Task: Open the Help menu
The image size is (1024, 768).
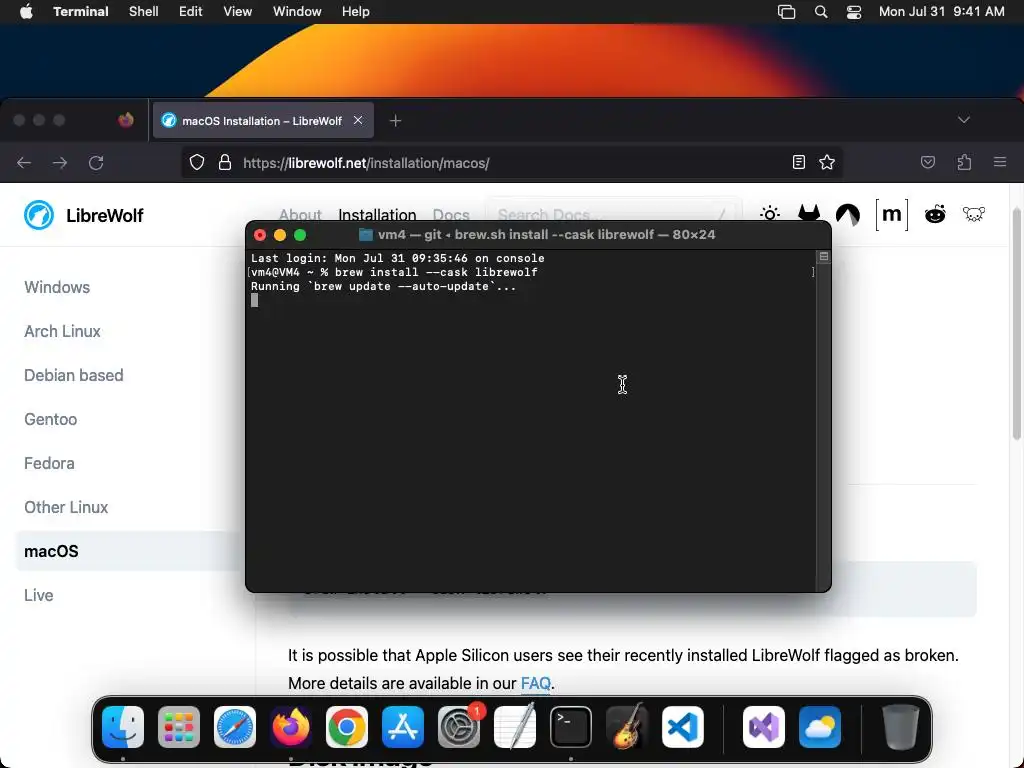Action: click(356, 12)
